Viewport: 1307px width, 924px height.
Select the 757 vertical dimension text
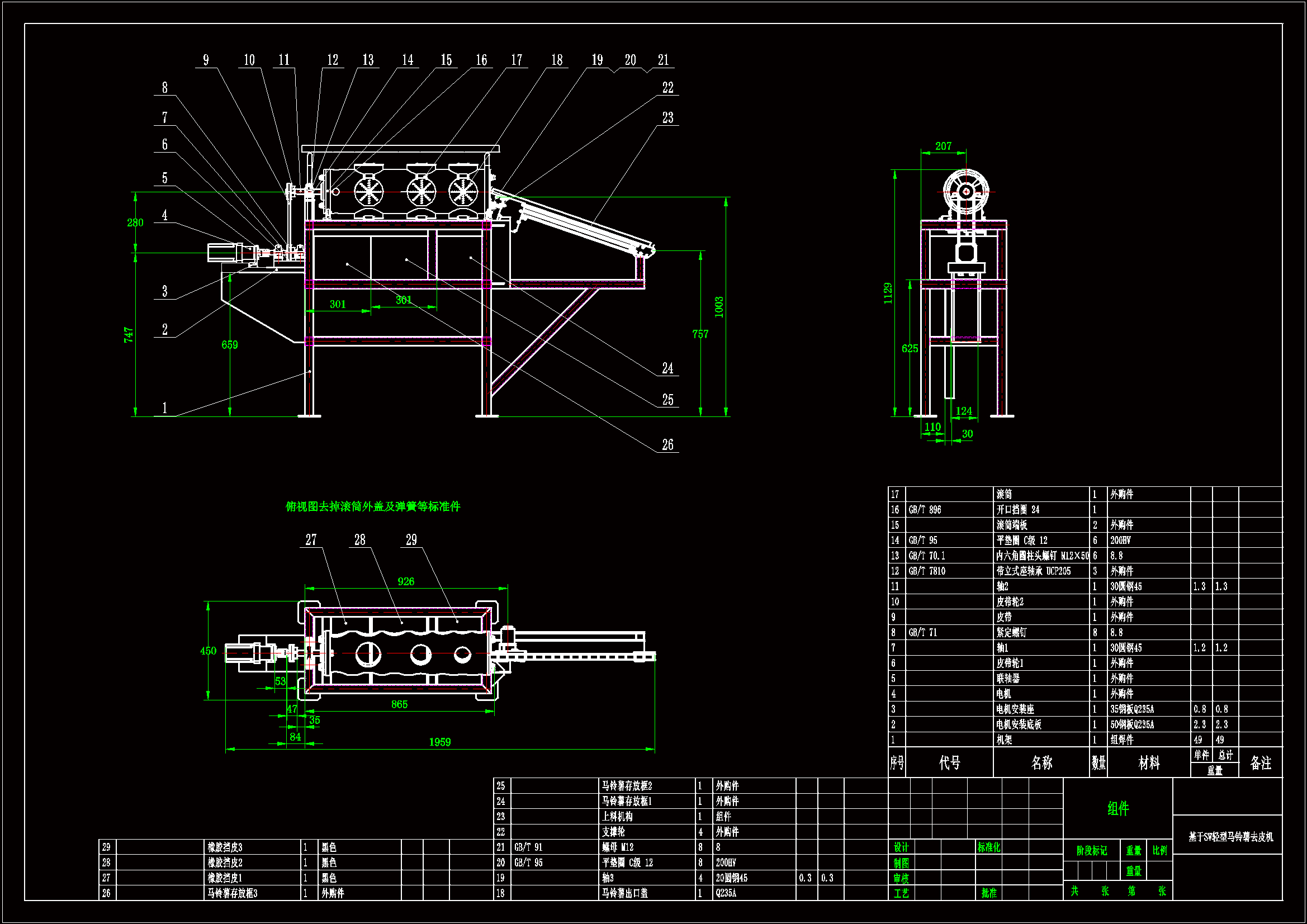(700, 334)
